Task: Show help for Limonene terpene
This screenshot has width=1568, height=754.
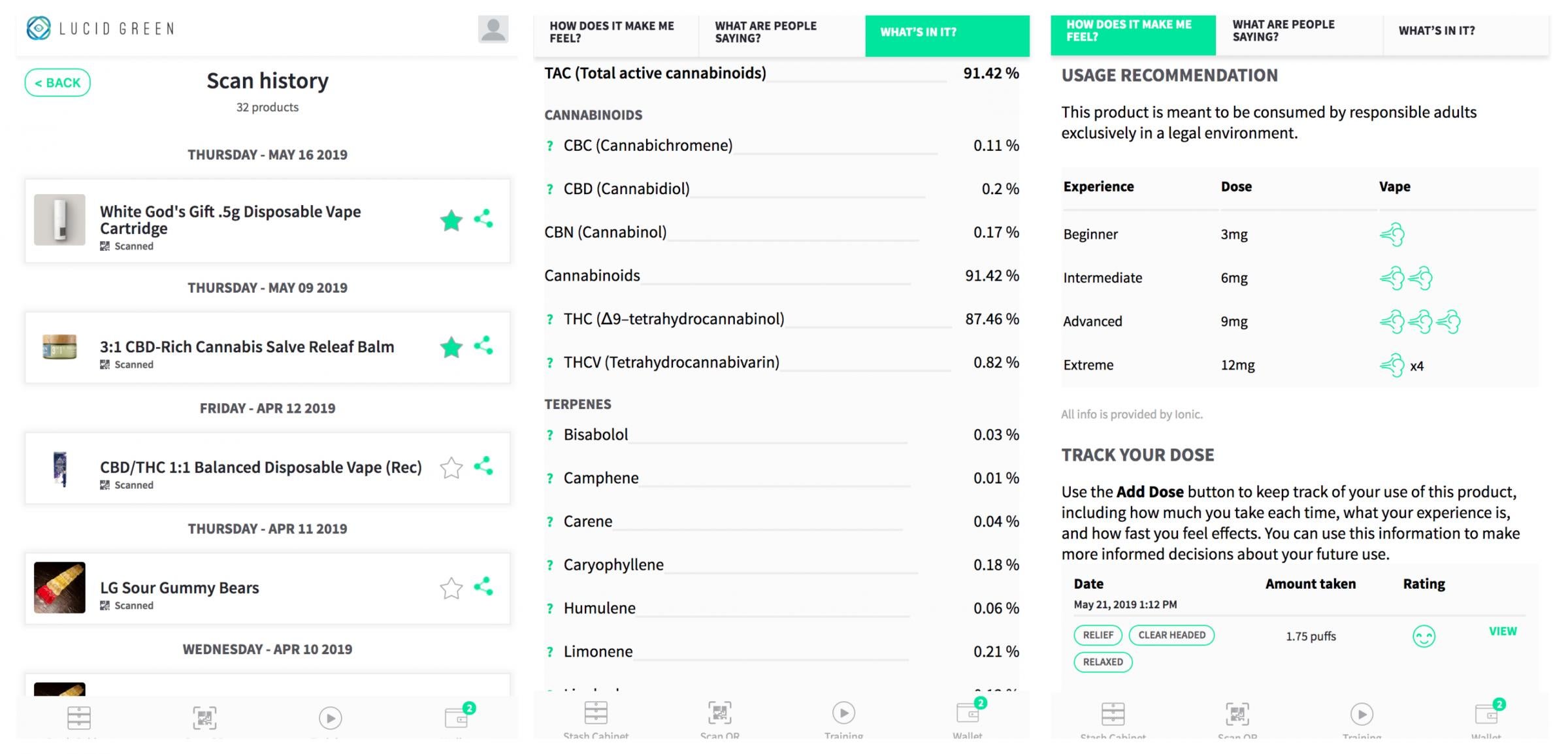Action: (549, 652)
